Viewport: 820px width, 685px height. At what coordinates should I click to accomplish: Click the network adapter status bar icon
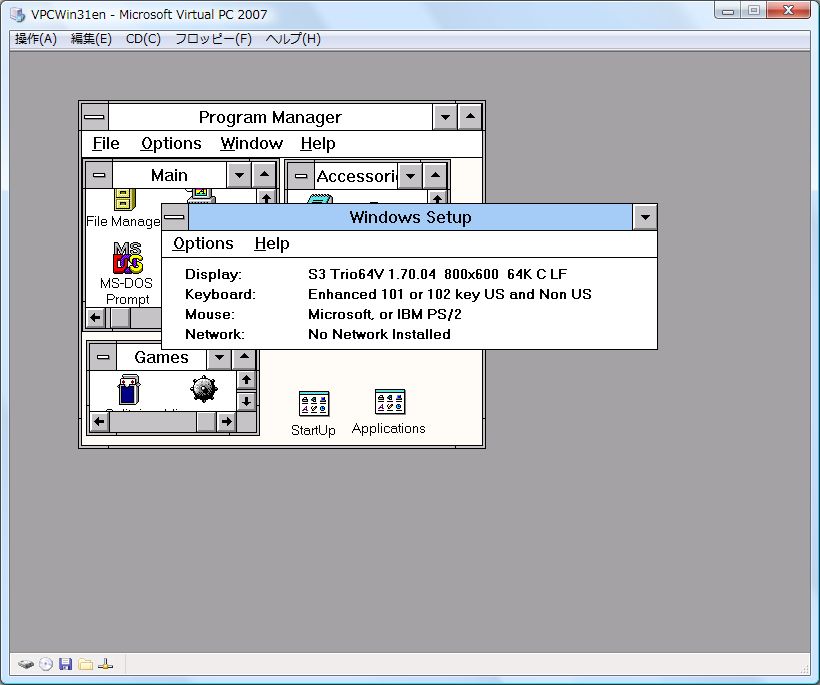coord(105,664)
